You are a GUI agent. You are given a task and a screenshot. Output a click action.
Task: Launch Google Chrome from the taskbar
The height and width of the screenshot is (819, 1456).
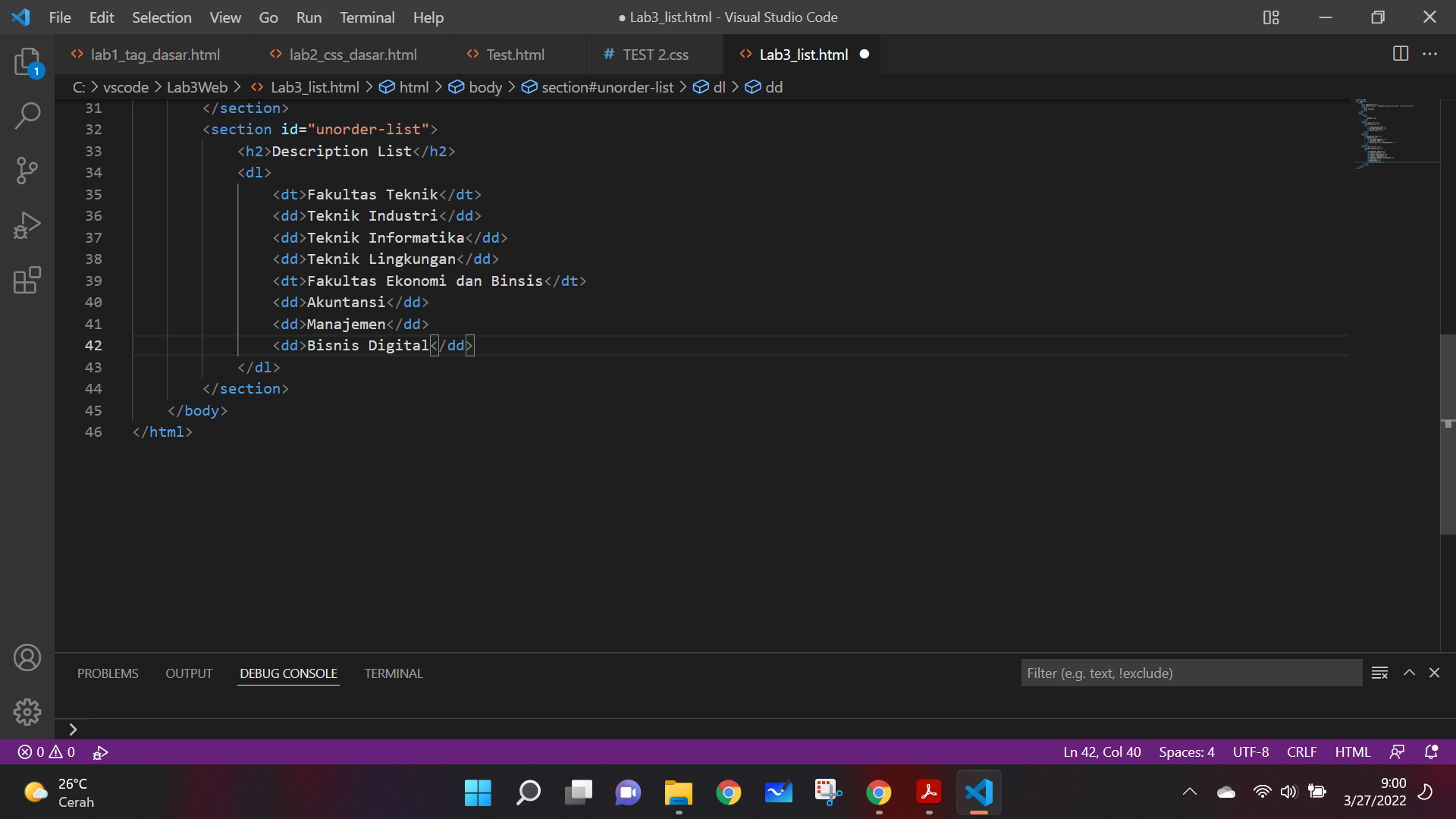click(728, 792)
